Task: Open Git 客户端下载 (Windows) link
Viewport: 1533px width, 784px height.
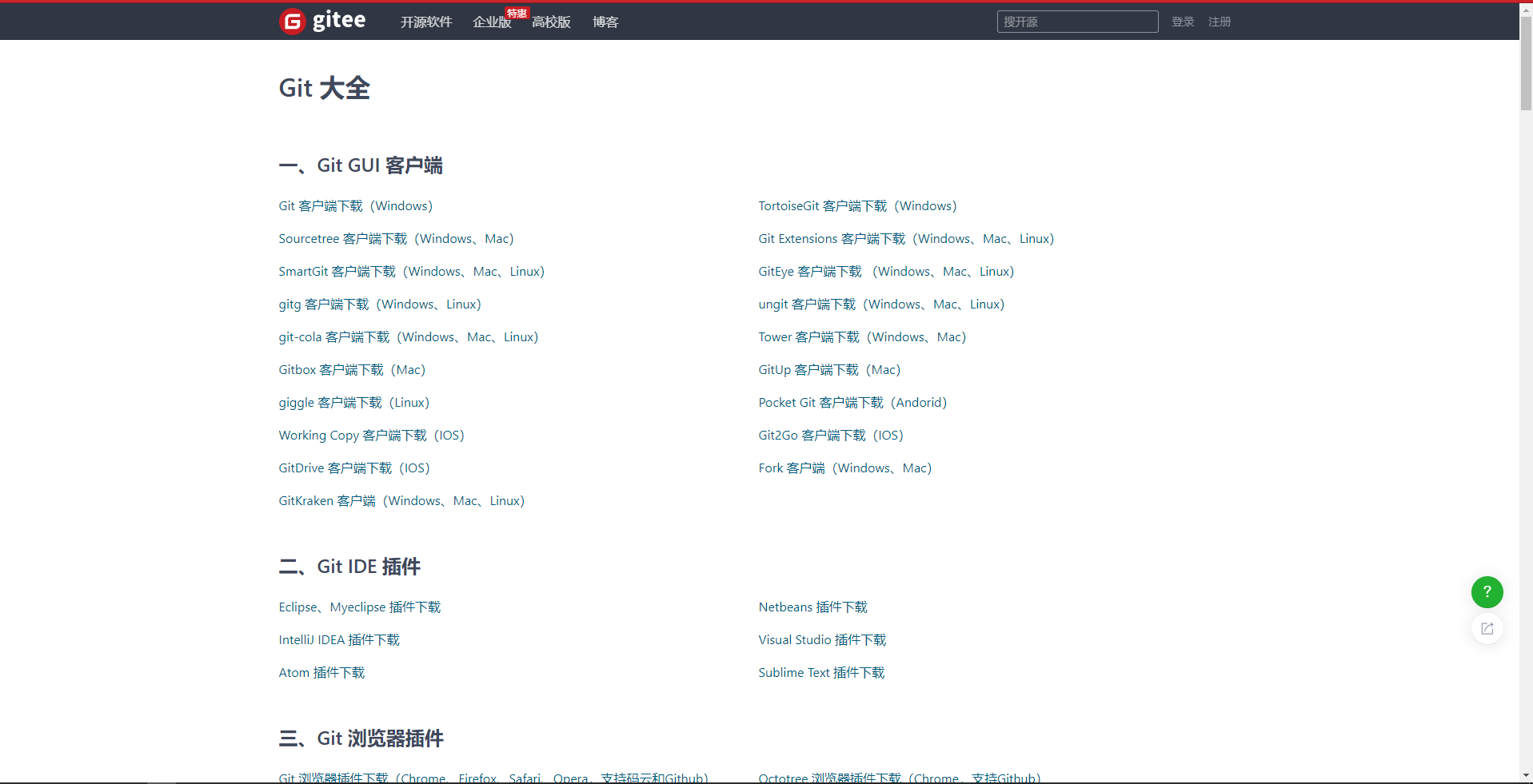Action: pyautogui.click(x=356, y=206)
